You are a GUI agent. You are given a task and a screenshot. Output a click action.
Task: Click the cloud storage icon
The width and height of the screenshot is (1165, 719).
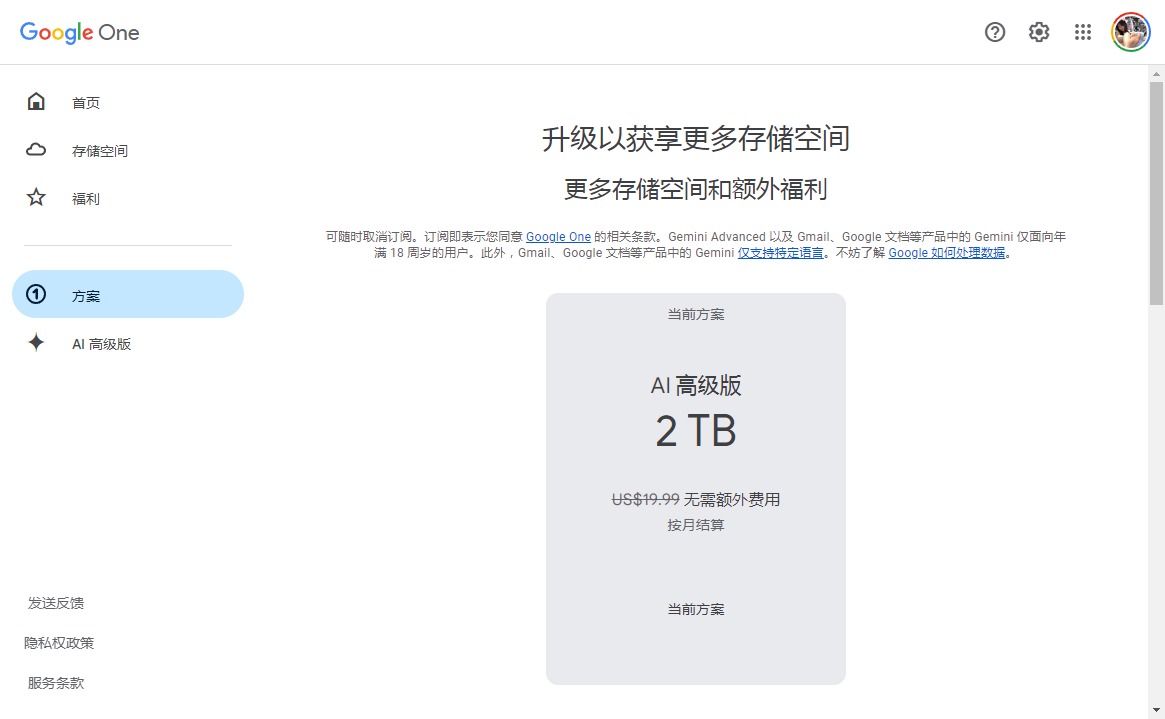coord(36,150)
